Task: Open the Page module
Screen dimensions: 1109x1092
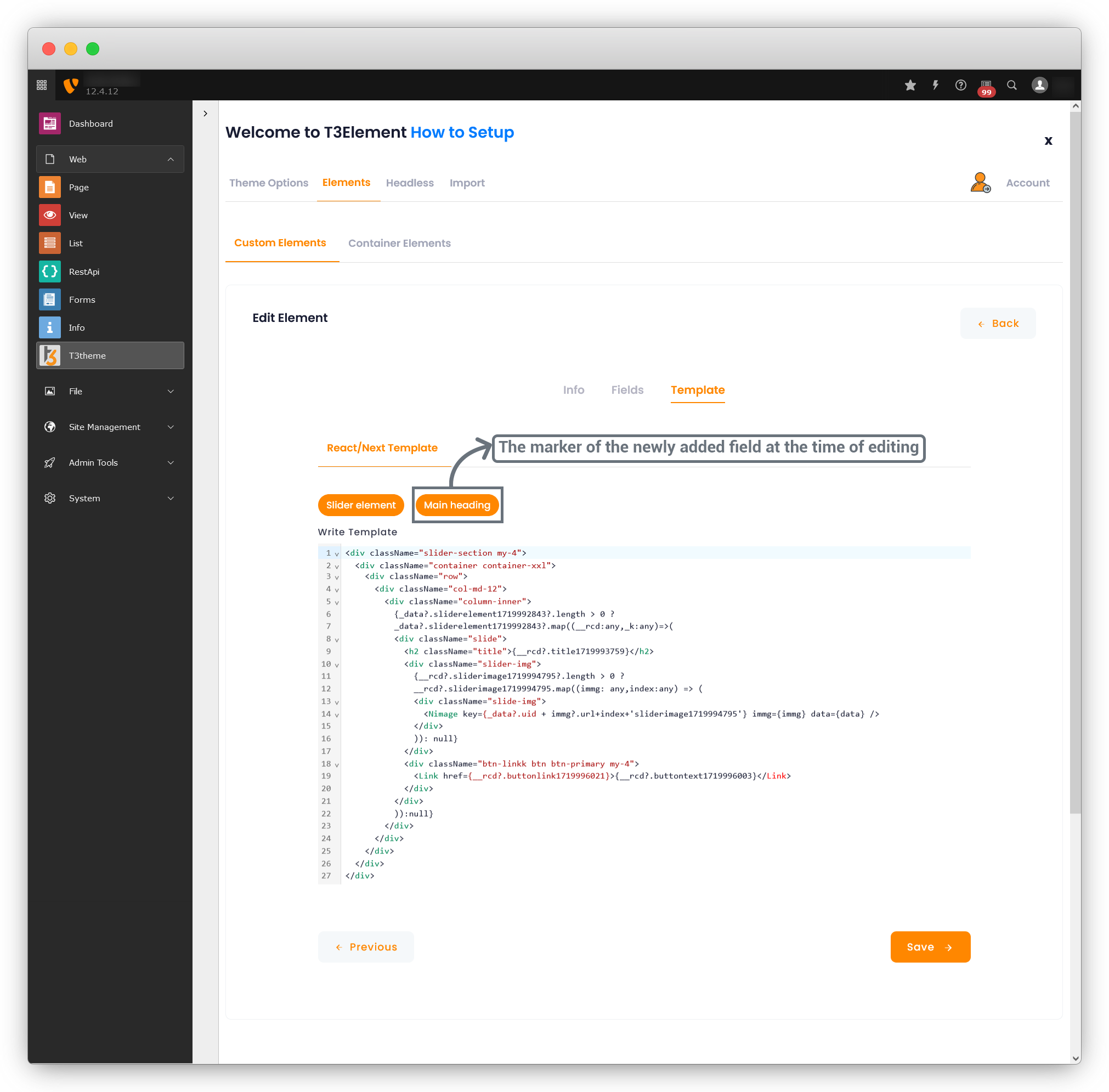Action: [110, 187]
